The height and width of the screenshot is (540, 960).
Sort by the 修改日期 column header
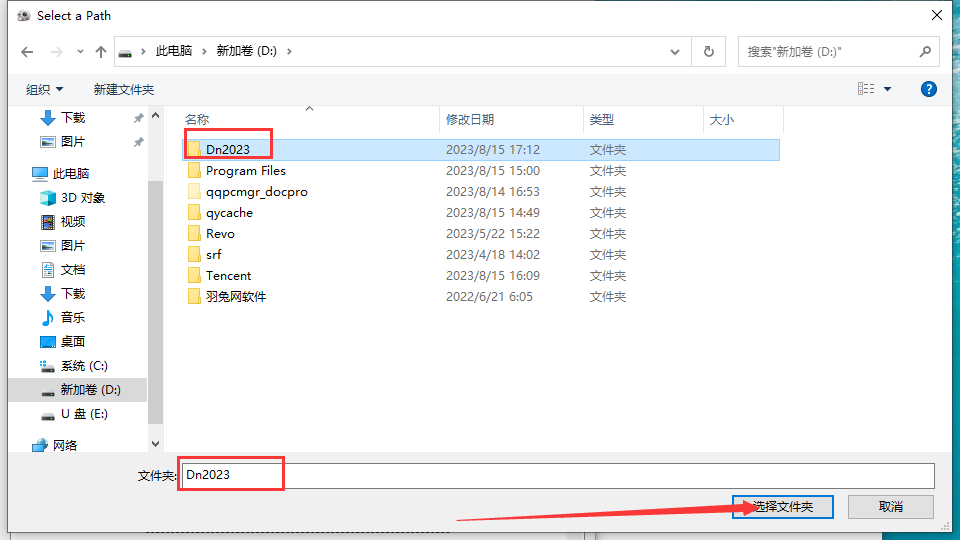pyautogui.click(x=511, y=119)
